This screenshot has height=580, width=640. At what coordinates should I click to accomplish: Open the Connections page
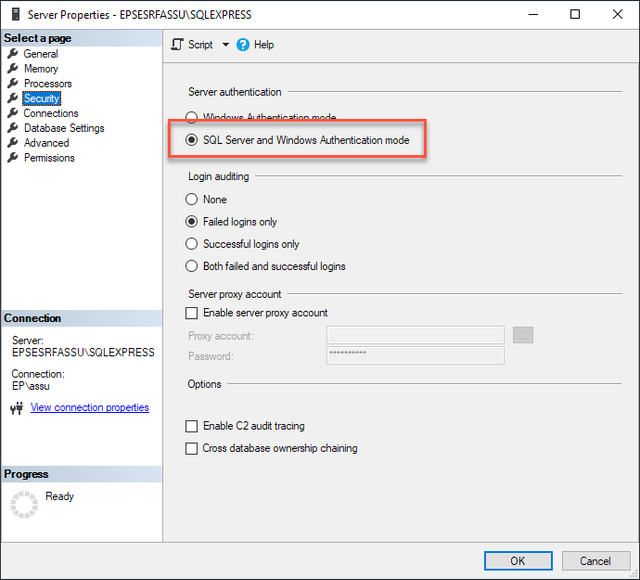(x=51, y=113)
